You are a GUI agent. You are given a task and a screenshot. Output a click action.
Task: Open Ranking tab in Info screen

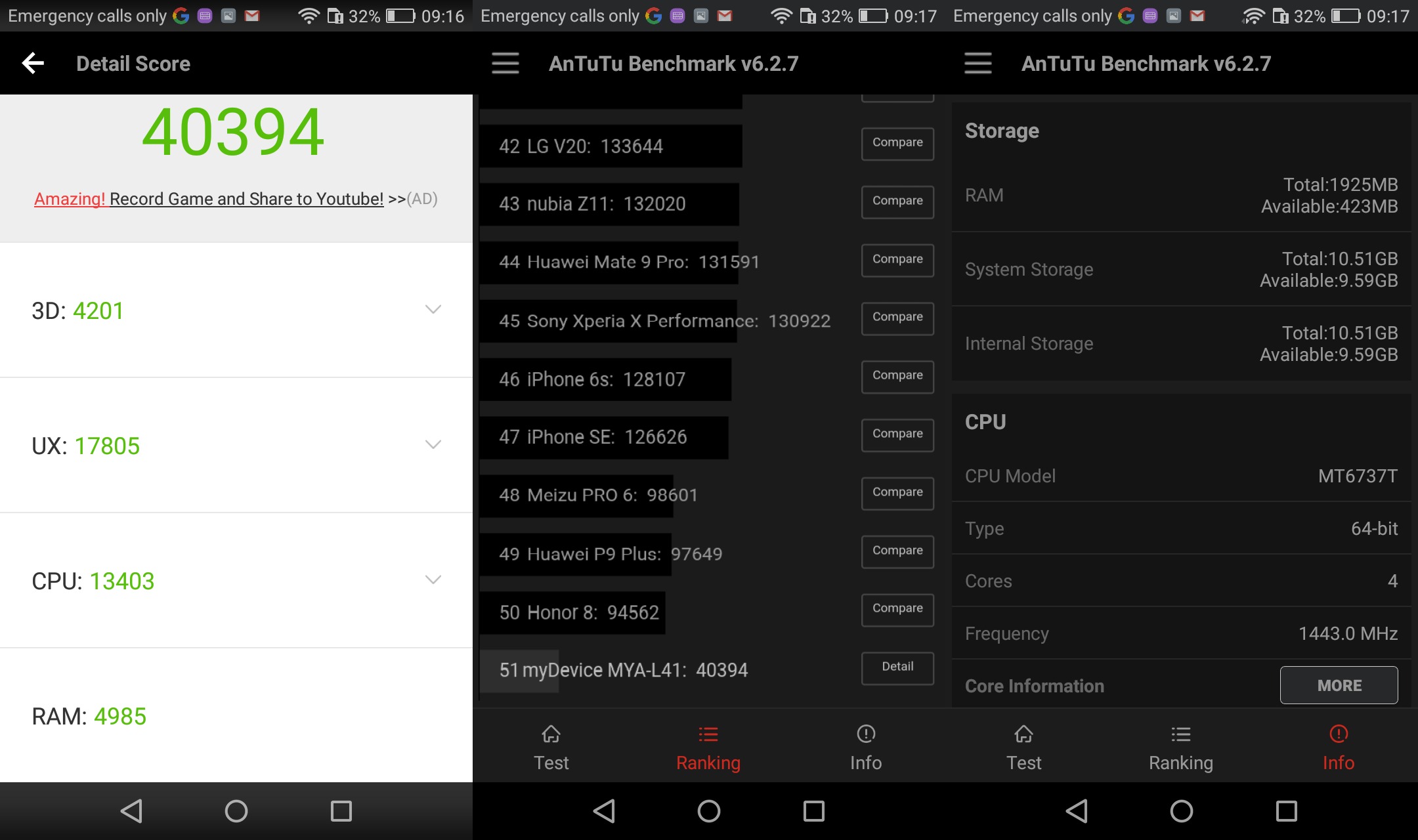(x=1181, y=748)
